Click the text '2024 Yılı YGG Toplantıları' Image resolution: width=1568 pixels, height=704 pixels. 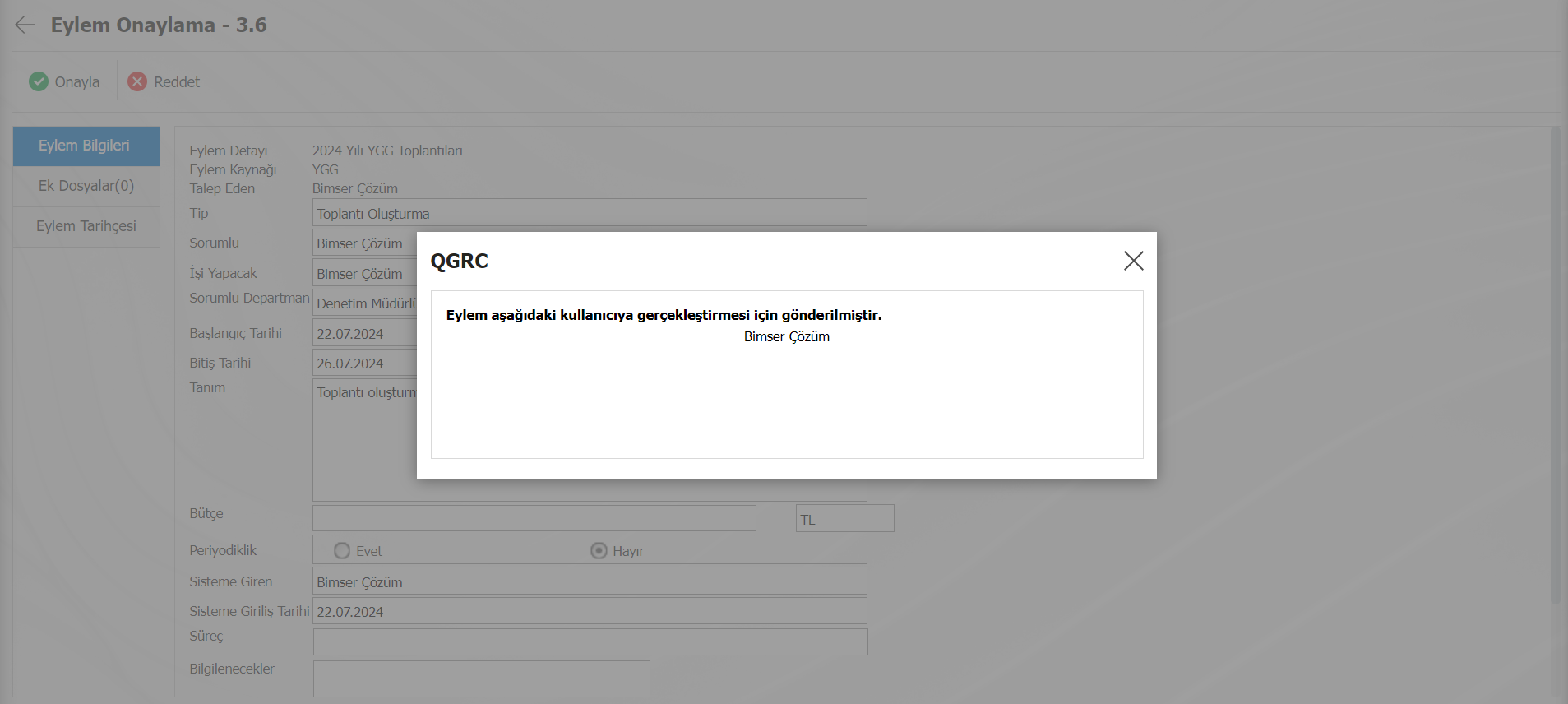pos(387,151)
